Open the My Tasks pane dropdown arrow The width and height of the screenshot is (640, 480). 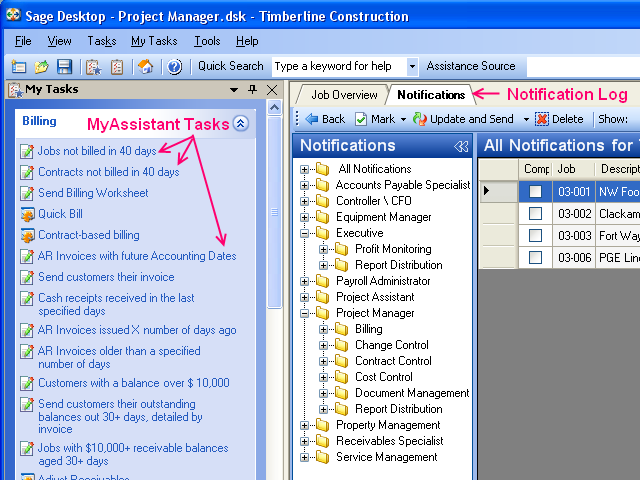click(x=234, y=90)
